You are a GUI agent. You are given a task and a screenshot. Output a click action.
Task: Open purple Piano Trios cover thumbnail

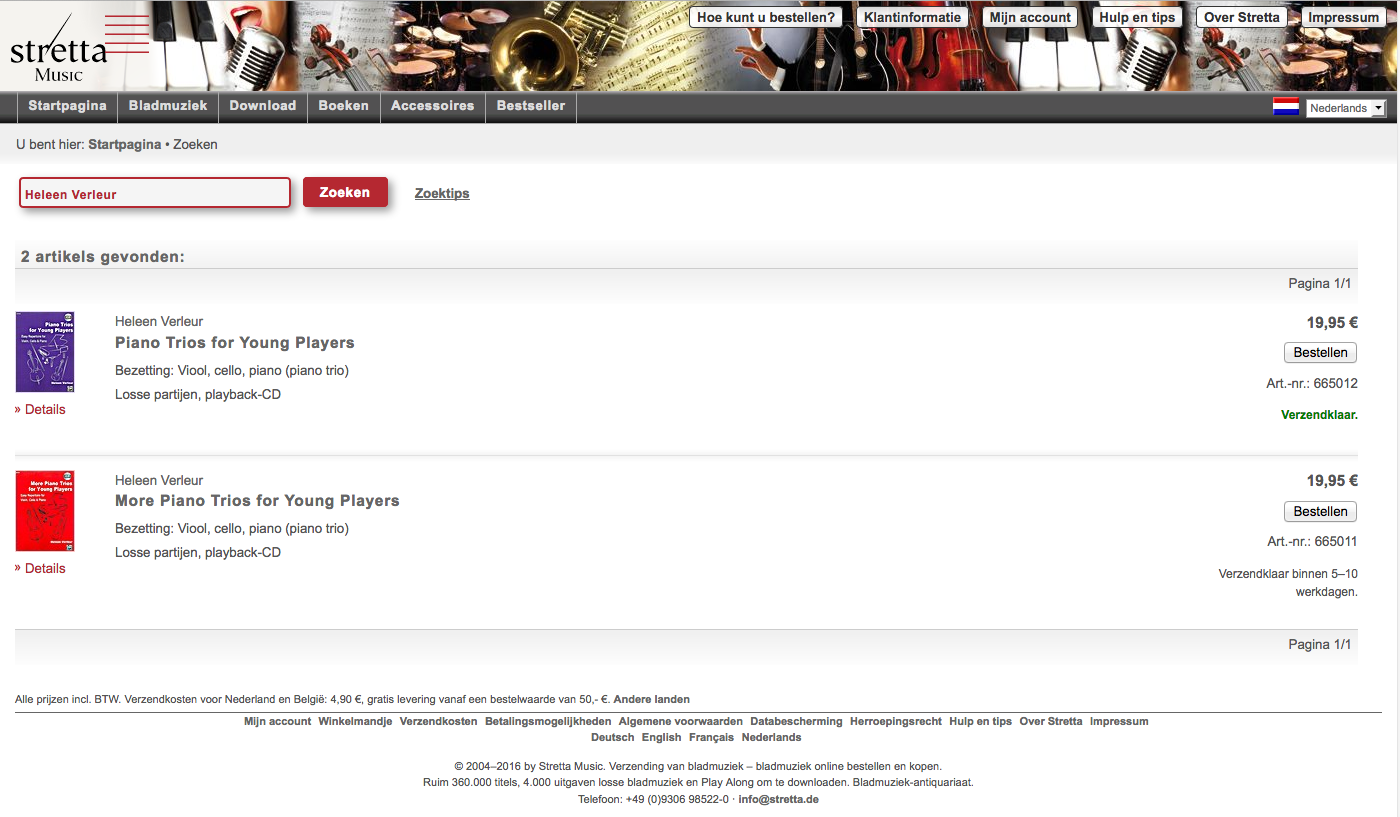[45, 352]
